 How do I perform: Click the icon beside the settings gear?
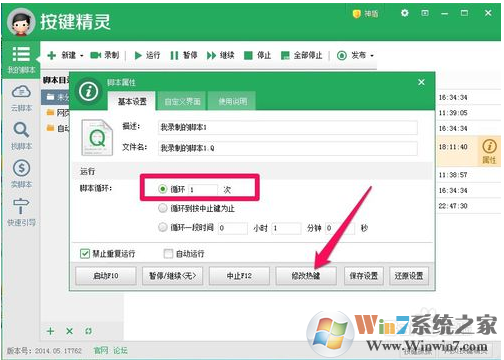tap(425, 13)
